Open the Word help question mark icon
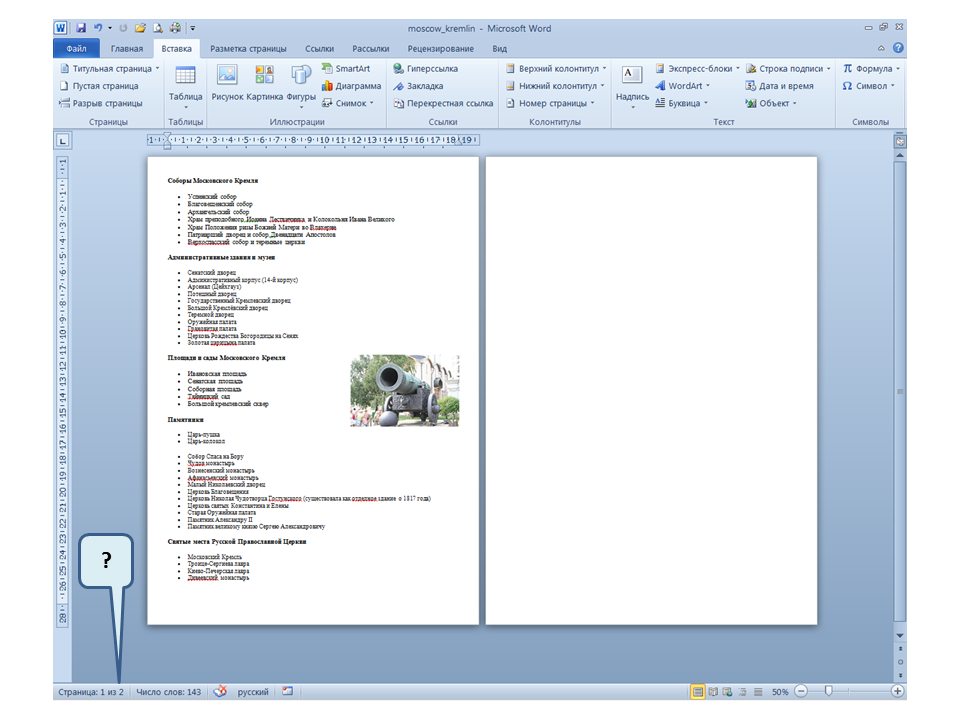Image resolution: width=960 pixels, height=720 pixels. point(898,48)
